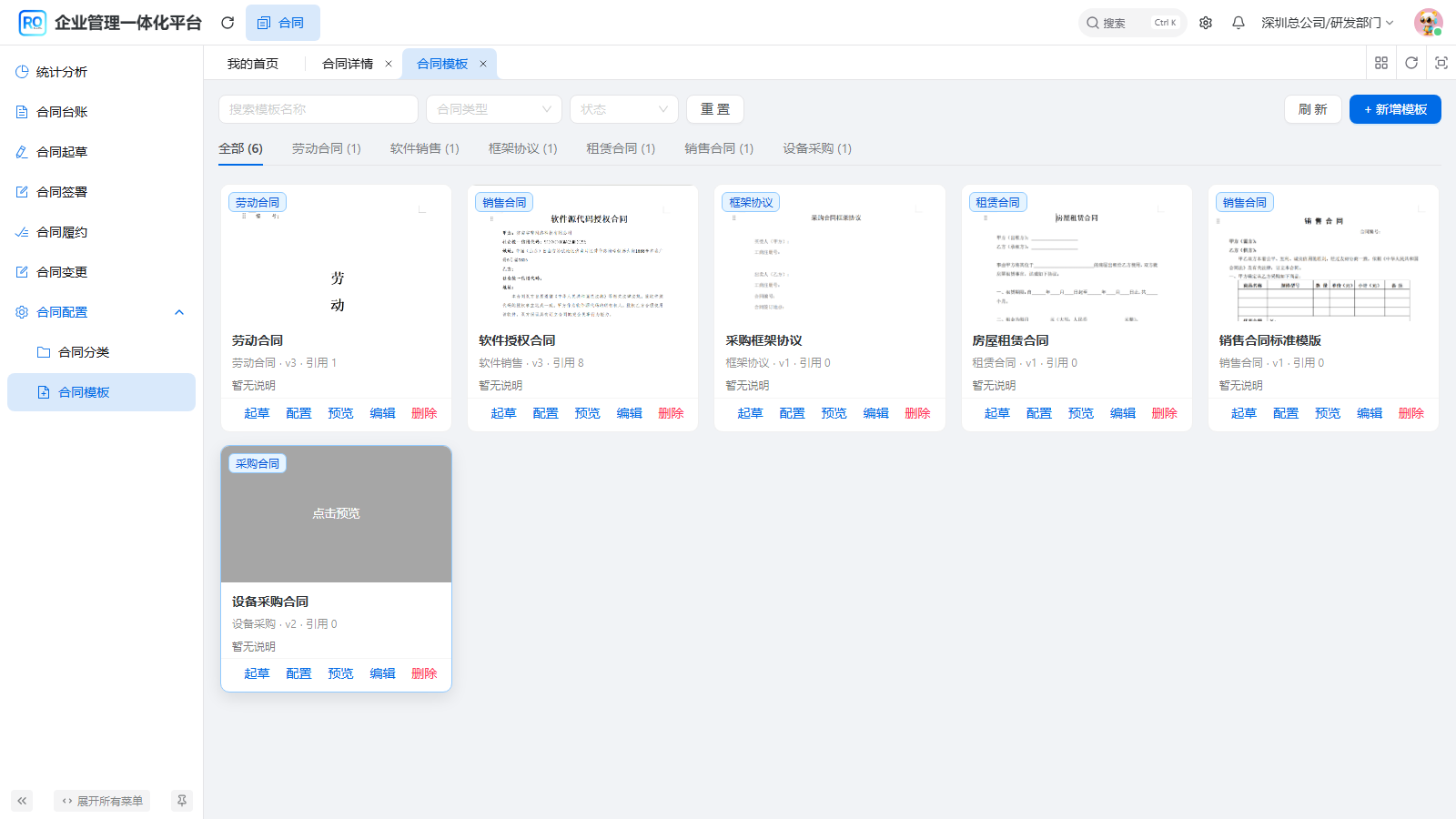Toggle fullscreen content icon
This screenshot has height=819, width=1456.
coord(1441,63)
